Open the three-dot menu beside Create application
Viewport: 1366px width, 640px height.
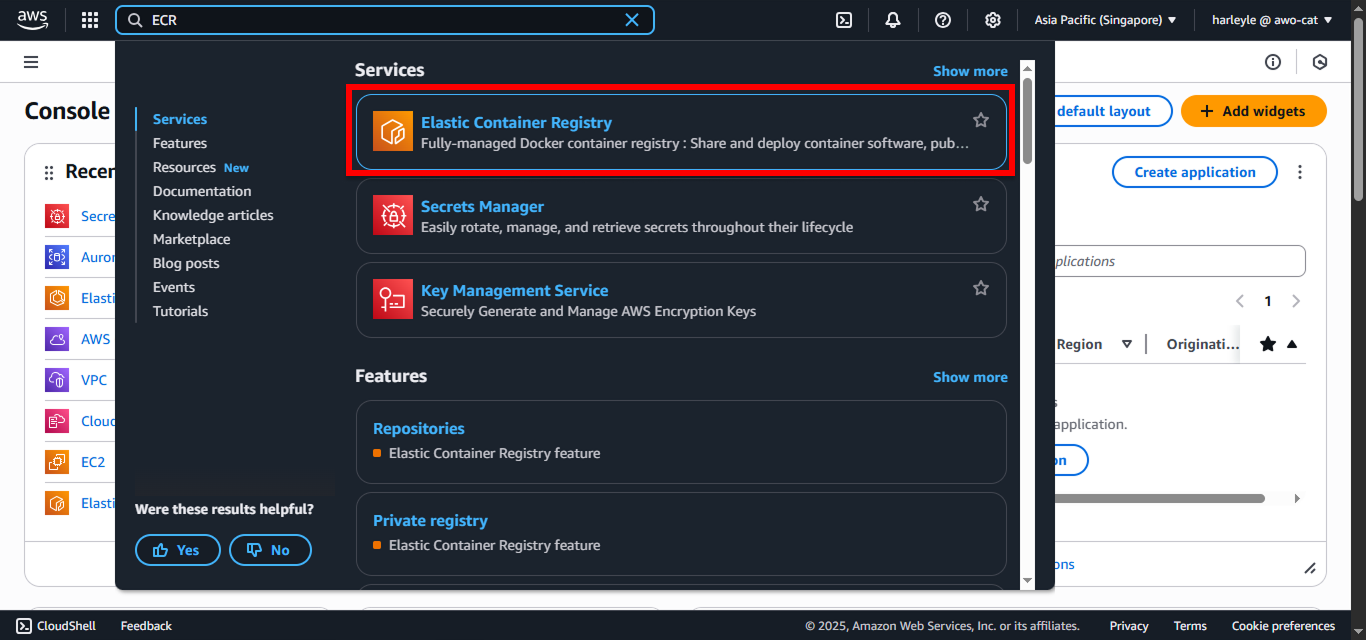pos(1300,172)
